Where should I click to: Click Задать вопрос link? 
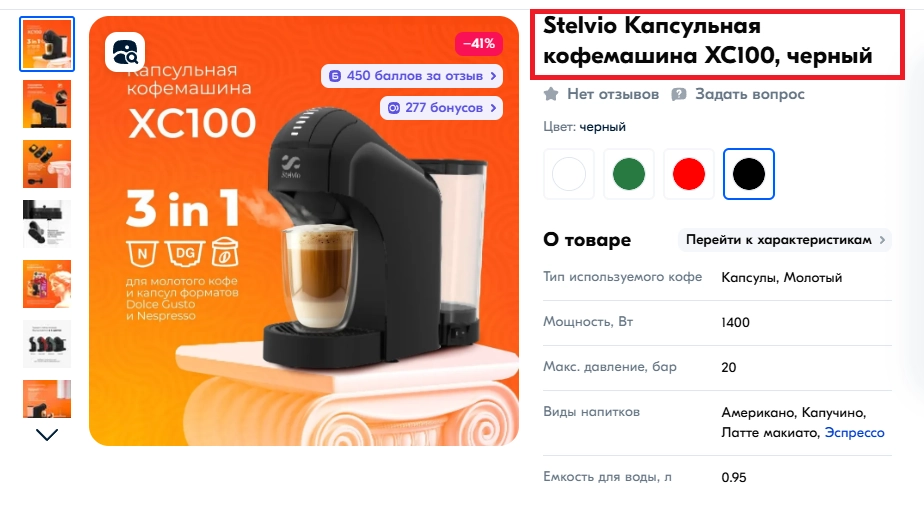[x=750, y=94]
